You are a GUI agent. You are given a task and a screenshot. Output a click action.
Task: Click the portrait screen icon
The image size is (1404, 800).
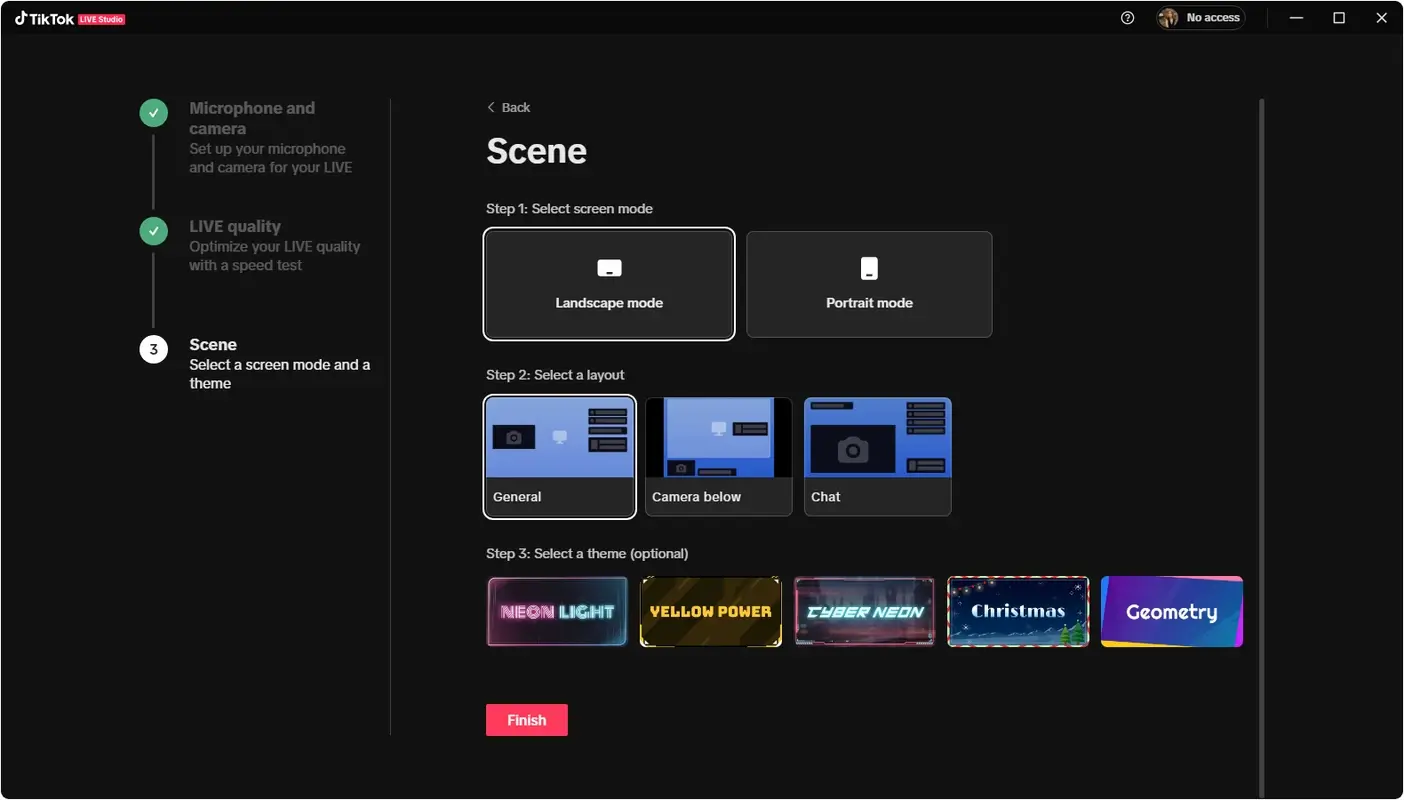pyautogui.click(x=868, y=267)
